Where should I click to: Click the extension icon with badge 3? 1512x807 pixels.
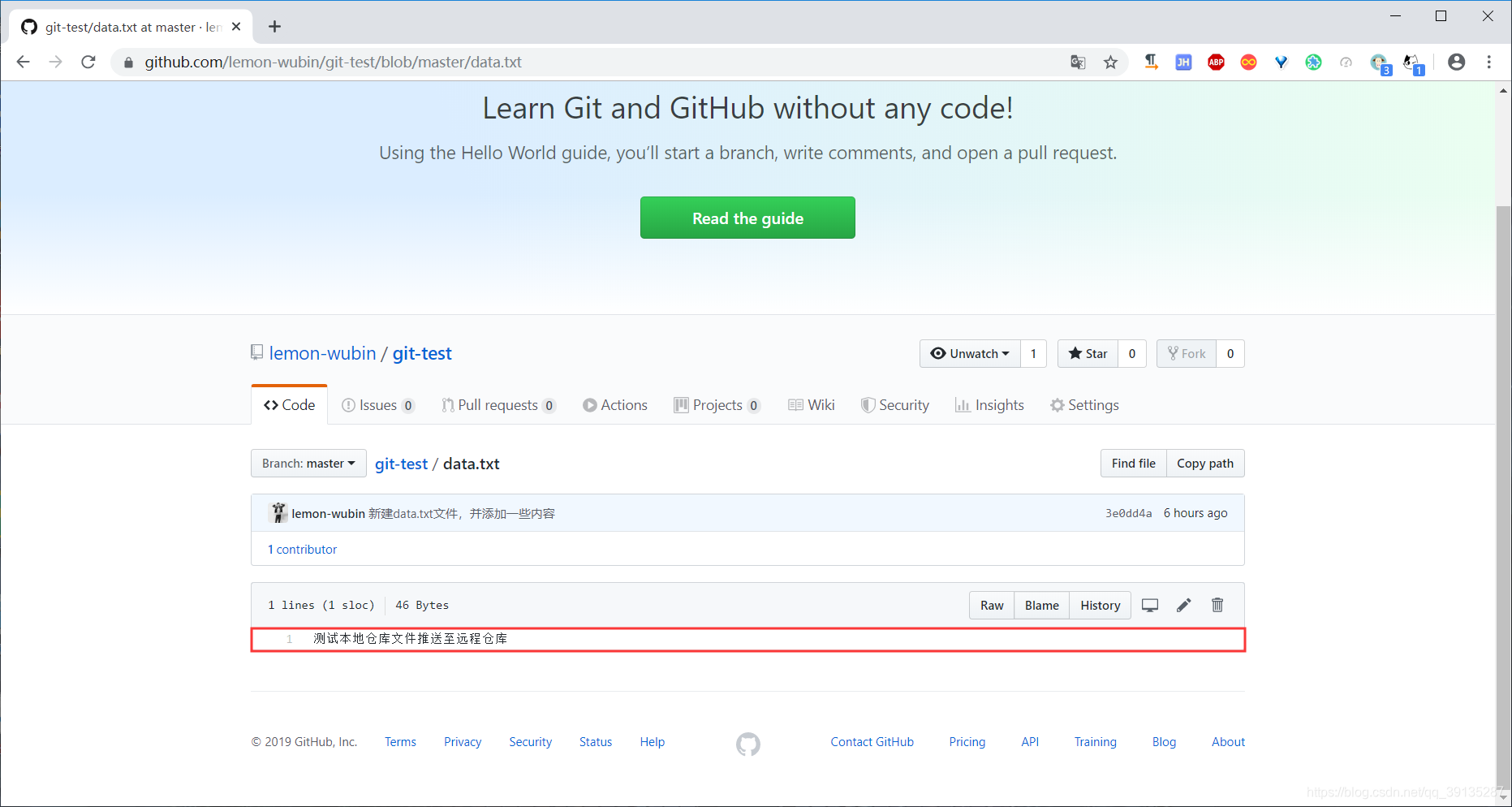coord(1380,63)
